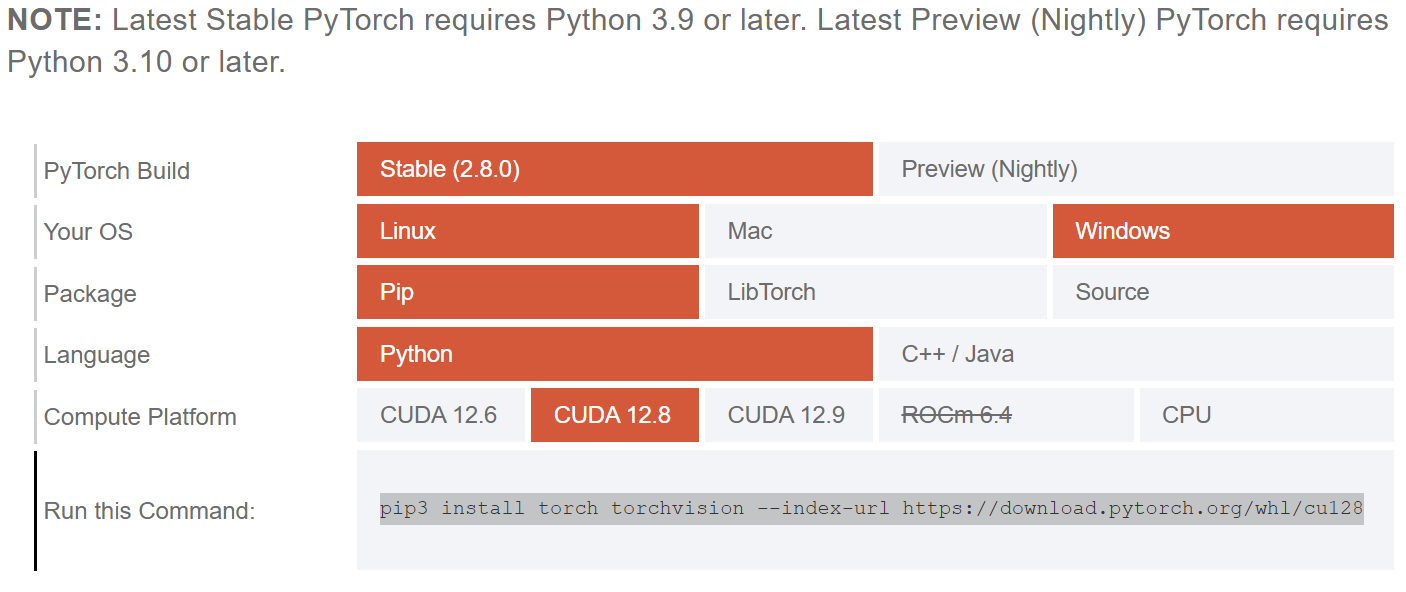Choose CUDA 12.6 compute platform
The image size is (1406, 592).
[x=440, y=415]
